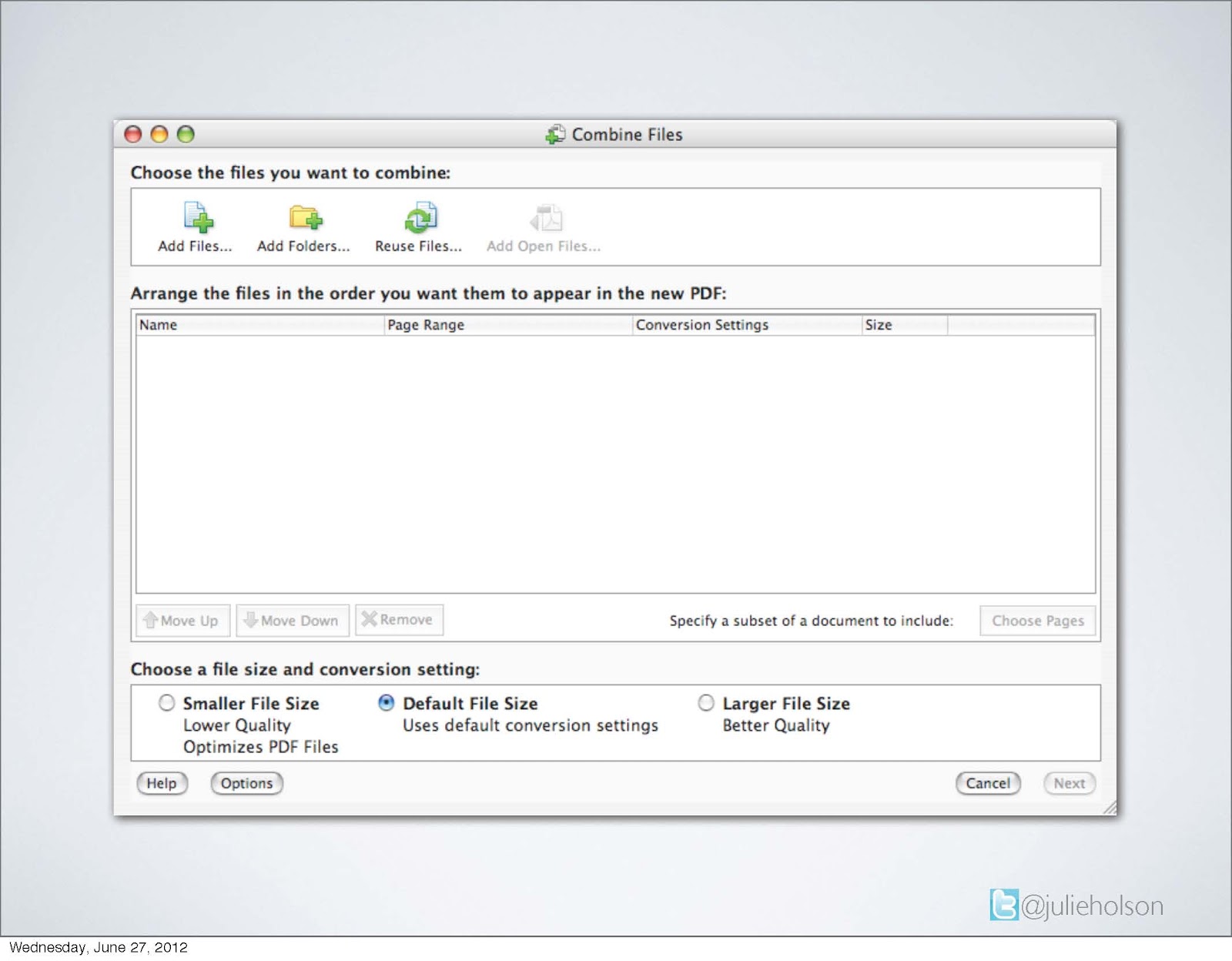Click the Add Folders icon
Image resolution: width=1232 pixels, height=961 pixels.
pos(306,218)
